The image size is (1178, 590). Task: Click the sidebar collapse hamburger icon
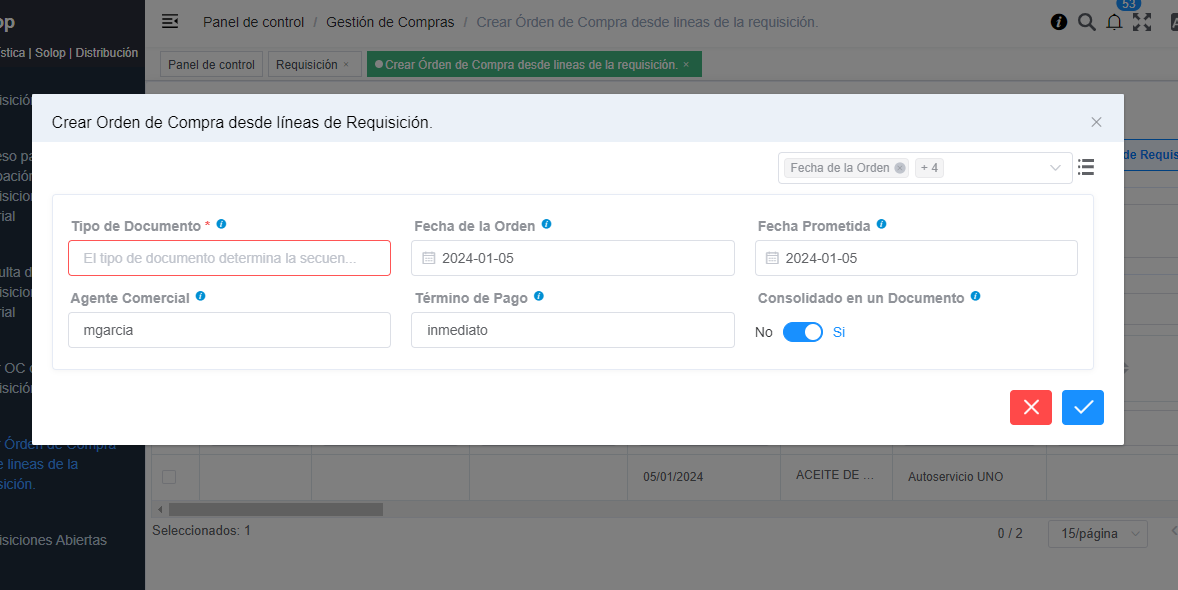coord(170,21)
